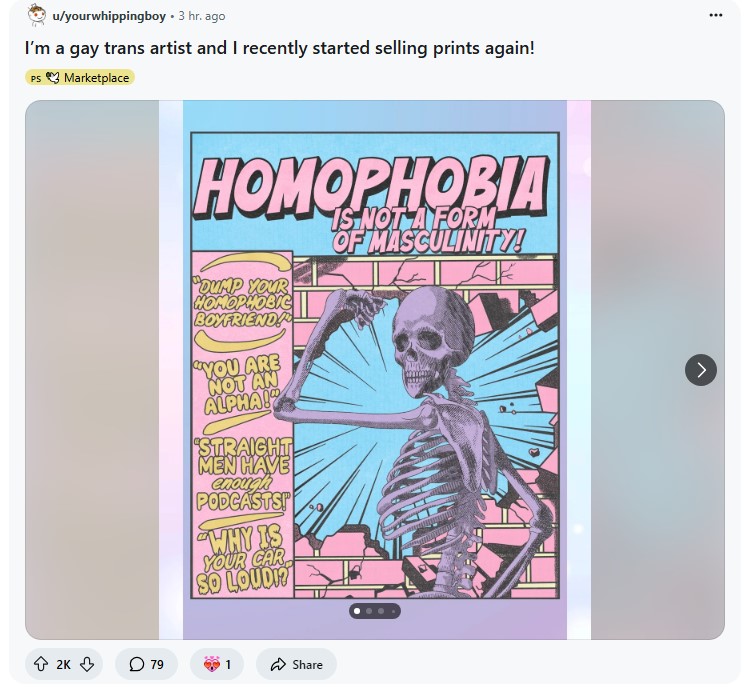Viewport: 745px width, 687px height.
Task: Click the 2K vote score
Action: (x=63, y=664)
